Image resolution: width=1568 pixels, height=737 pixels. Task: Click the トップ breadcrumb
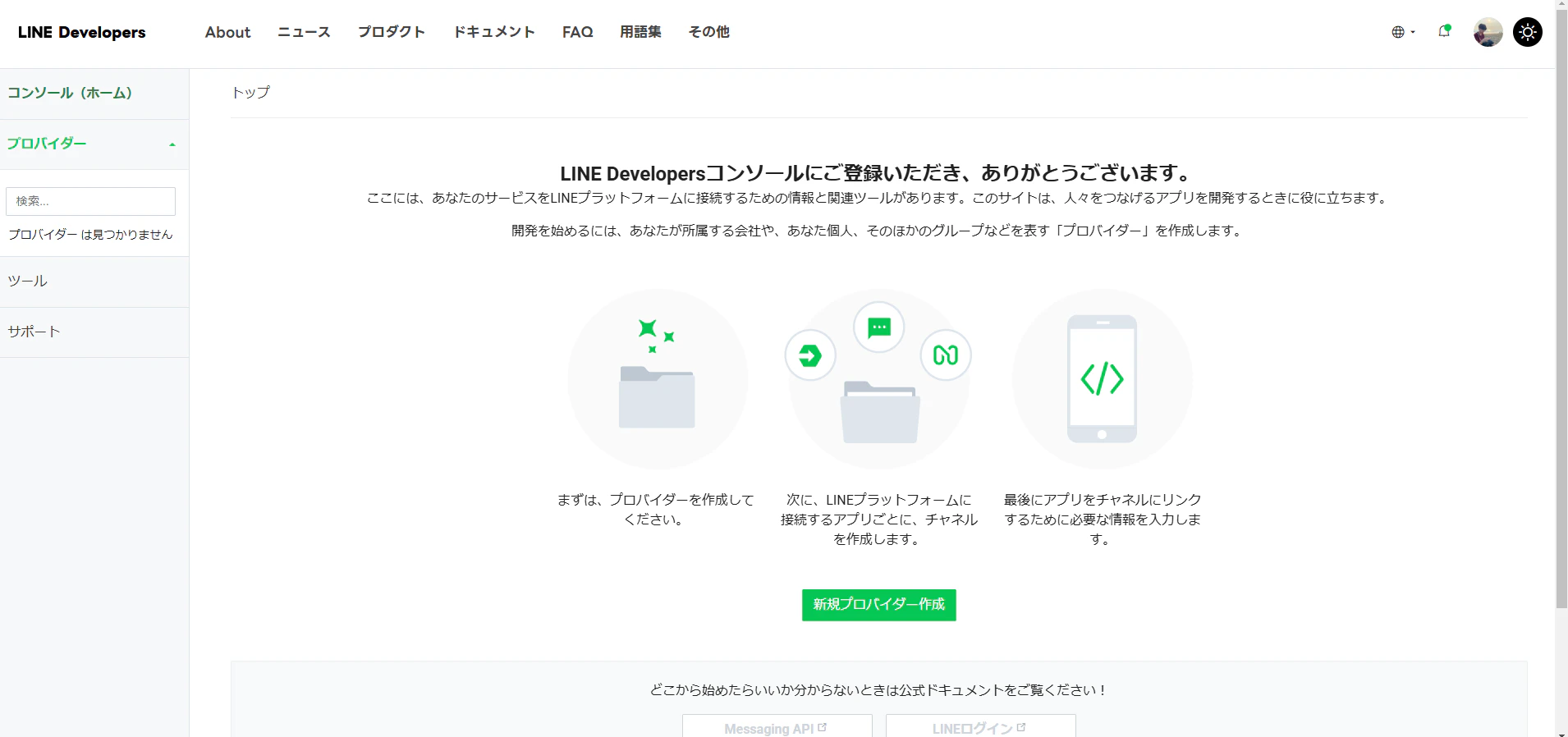(x=250, y=93)
